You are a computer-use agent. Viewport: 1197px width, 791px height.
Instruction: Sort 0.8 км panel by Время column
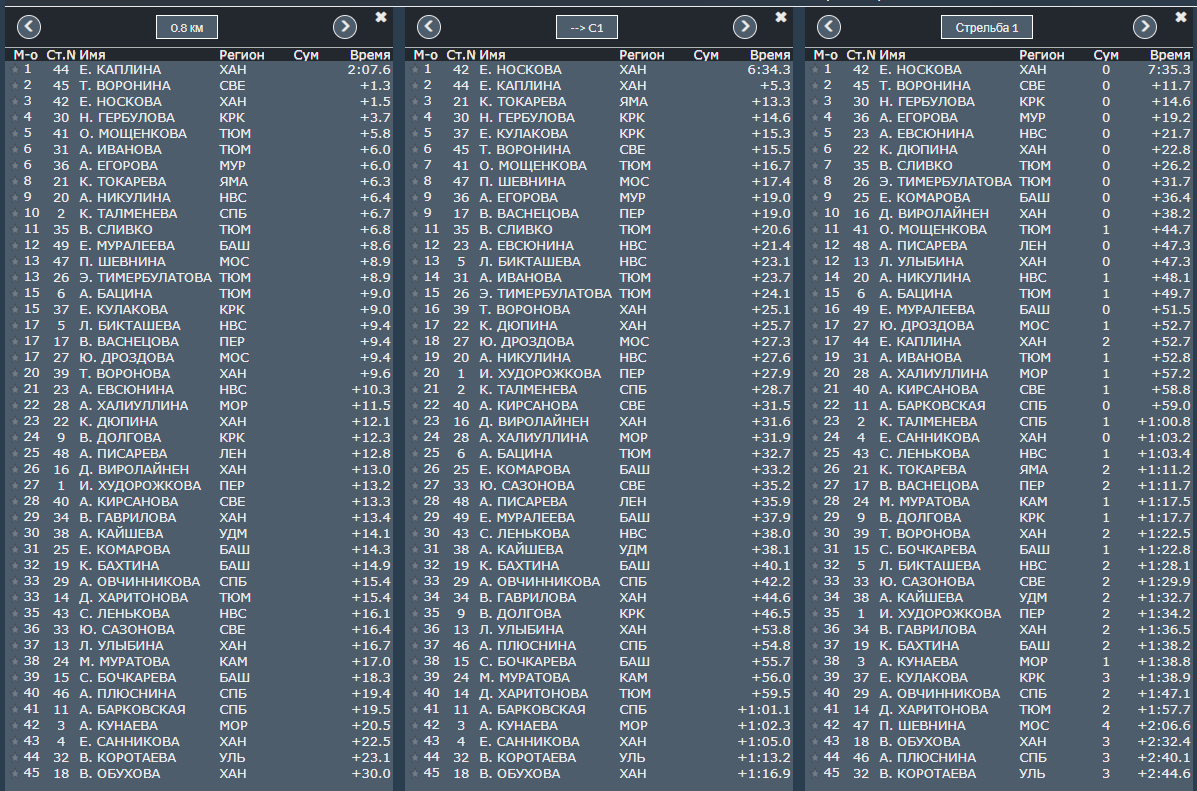pyautogui.click(x=369, y=55)
